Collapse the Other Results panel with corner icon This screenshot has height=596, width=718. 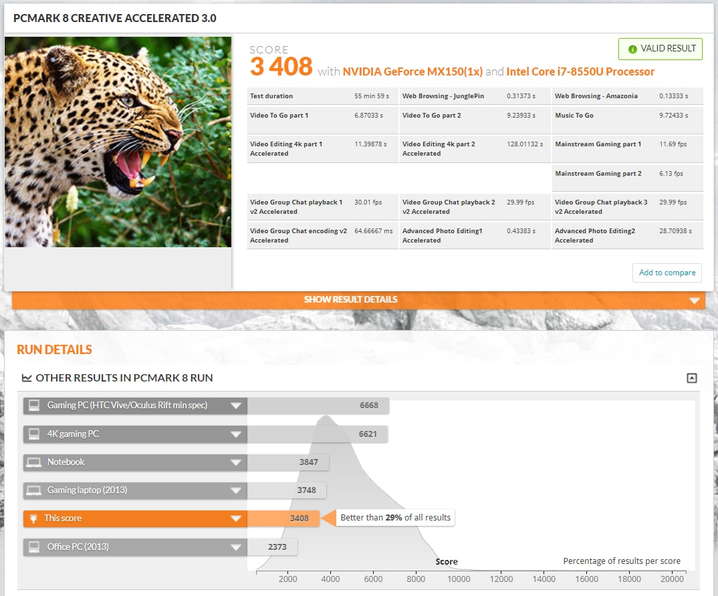[692, 378]
